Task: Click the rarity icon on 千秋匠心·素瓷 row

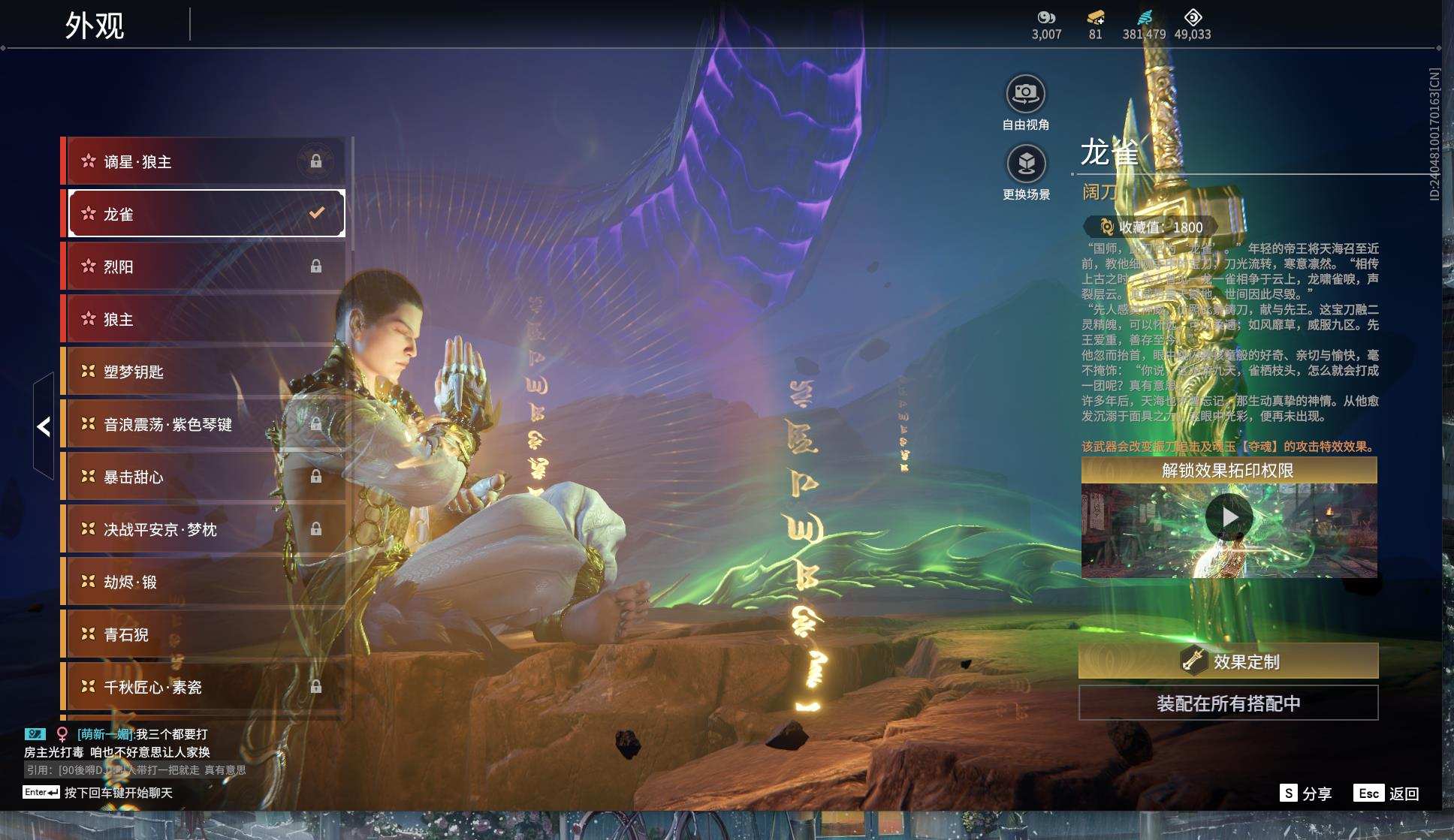Action: coord(89,687)
